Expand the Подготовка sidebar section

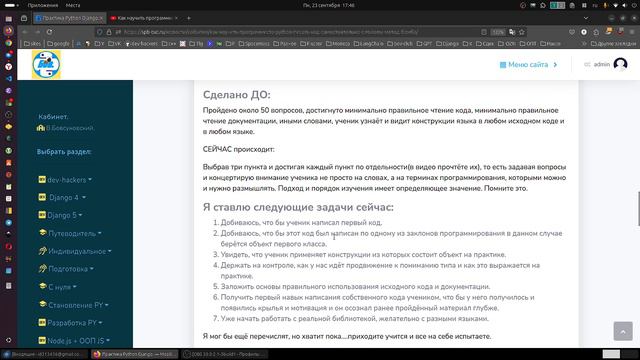(66, 269)
